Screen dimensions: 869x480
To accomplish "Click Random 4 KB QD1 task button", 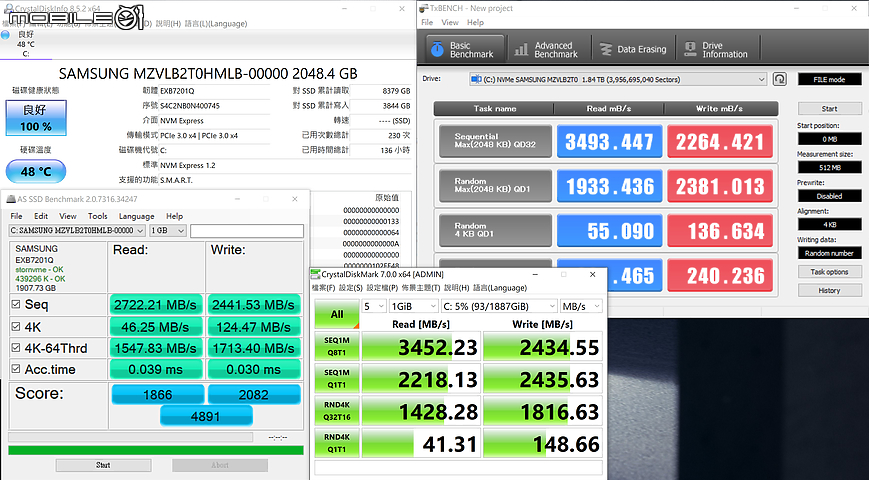I will tap(495, 230).
